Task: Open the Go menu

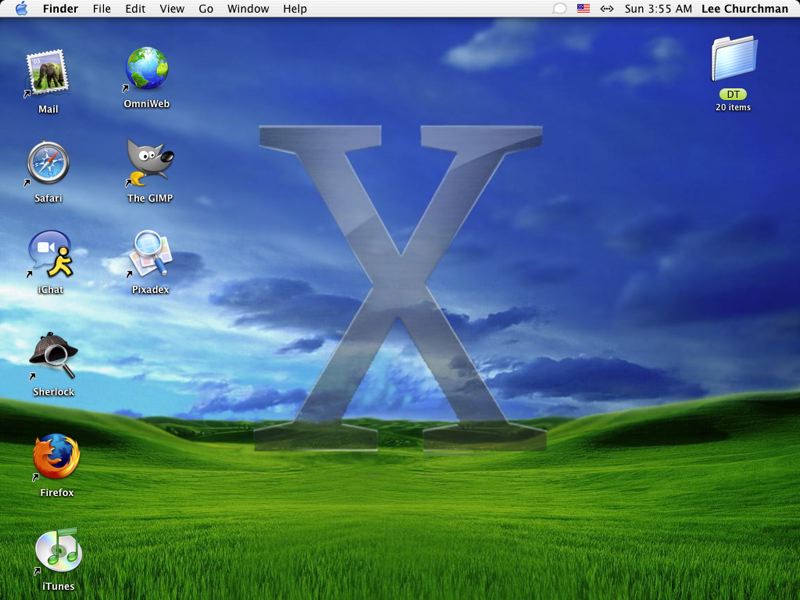Action: point(206,9)
